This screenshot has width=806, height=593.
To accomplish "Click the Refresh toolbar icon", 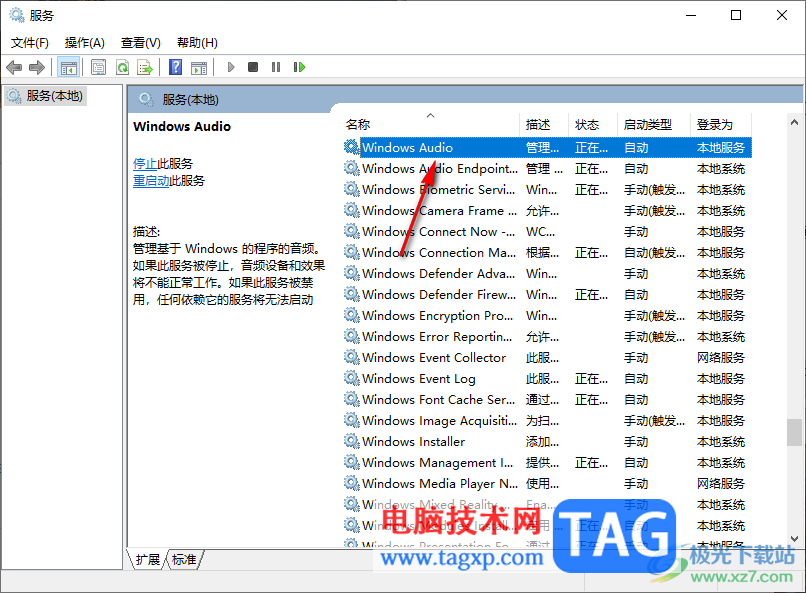I will click(122, 67).
